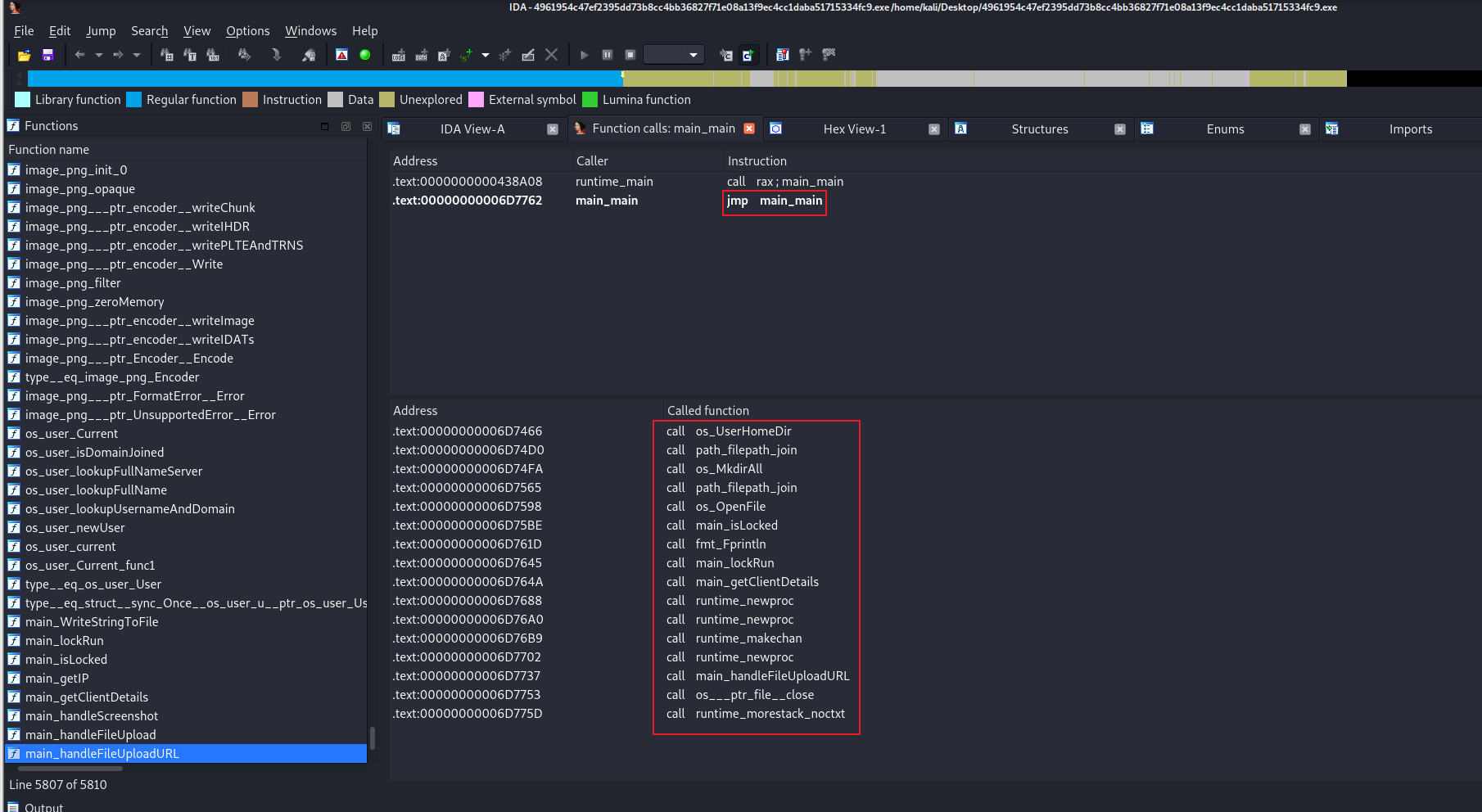Viewport: 1482px width, 812px height.
Task: Click the jump back arrow icon
Action: [x=79, y=55]
